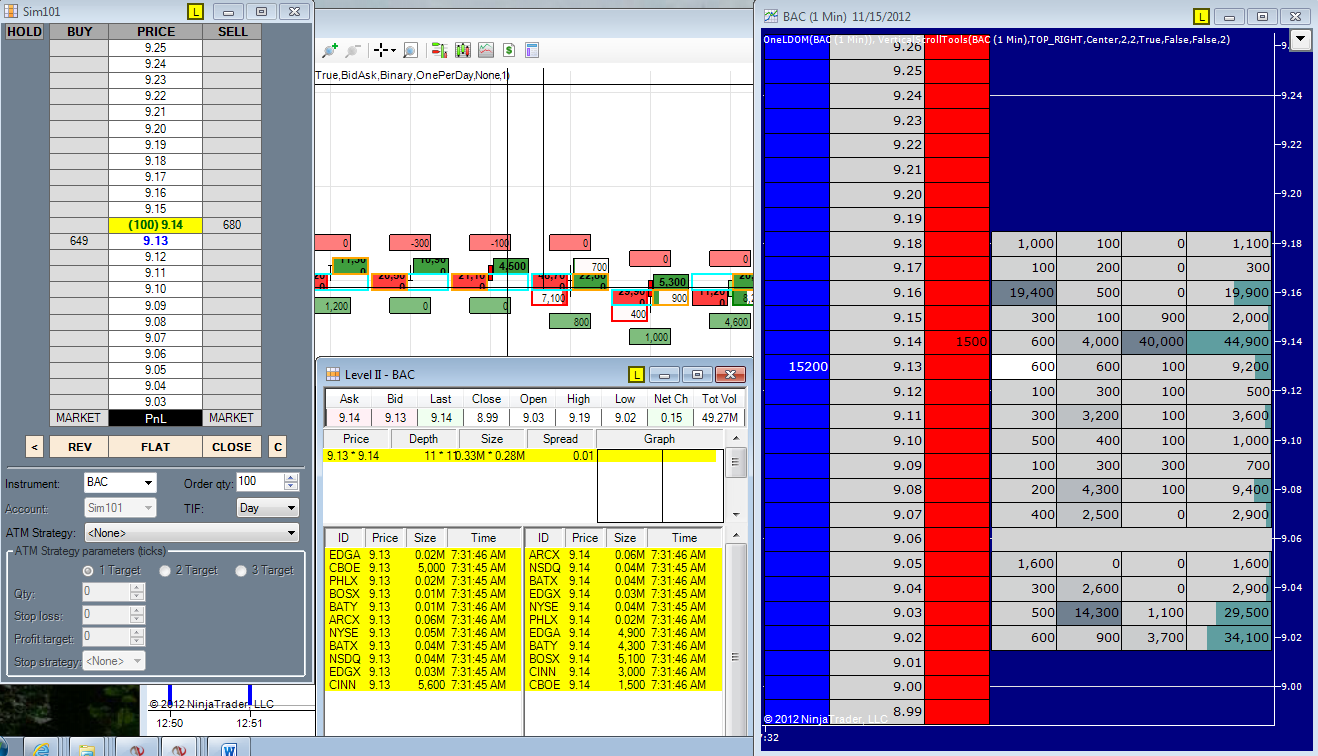
Task: Click the ATM Qty spinner arrows
Action: [x=137, y=592]
